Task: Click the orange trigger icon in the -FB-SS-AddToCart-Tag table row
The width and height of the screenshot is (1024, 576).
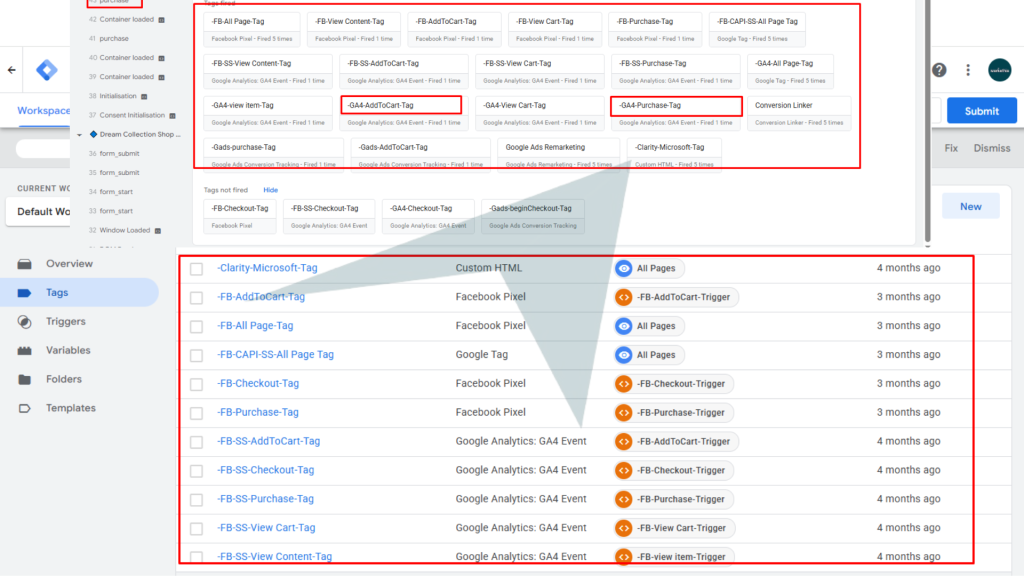Action: 624,441
